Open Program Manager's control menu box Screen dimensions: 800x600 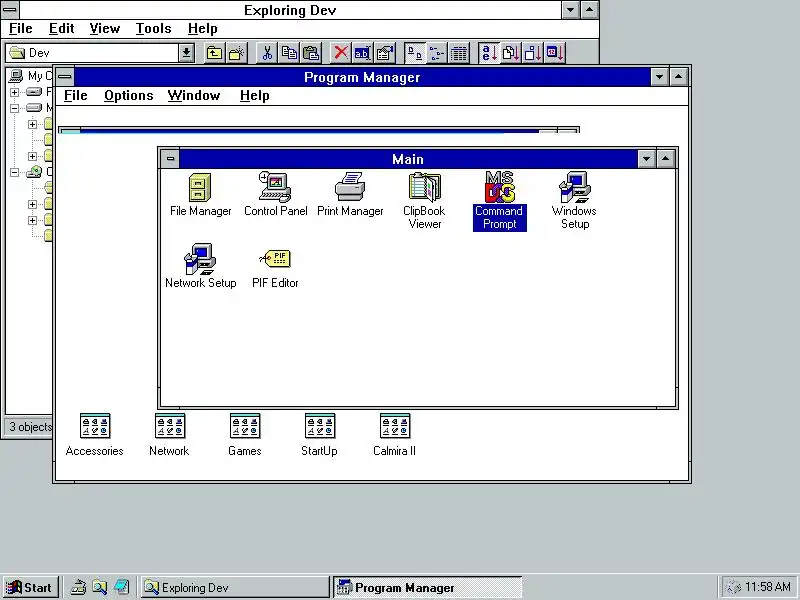click(x=65, y=77)
